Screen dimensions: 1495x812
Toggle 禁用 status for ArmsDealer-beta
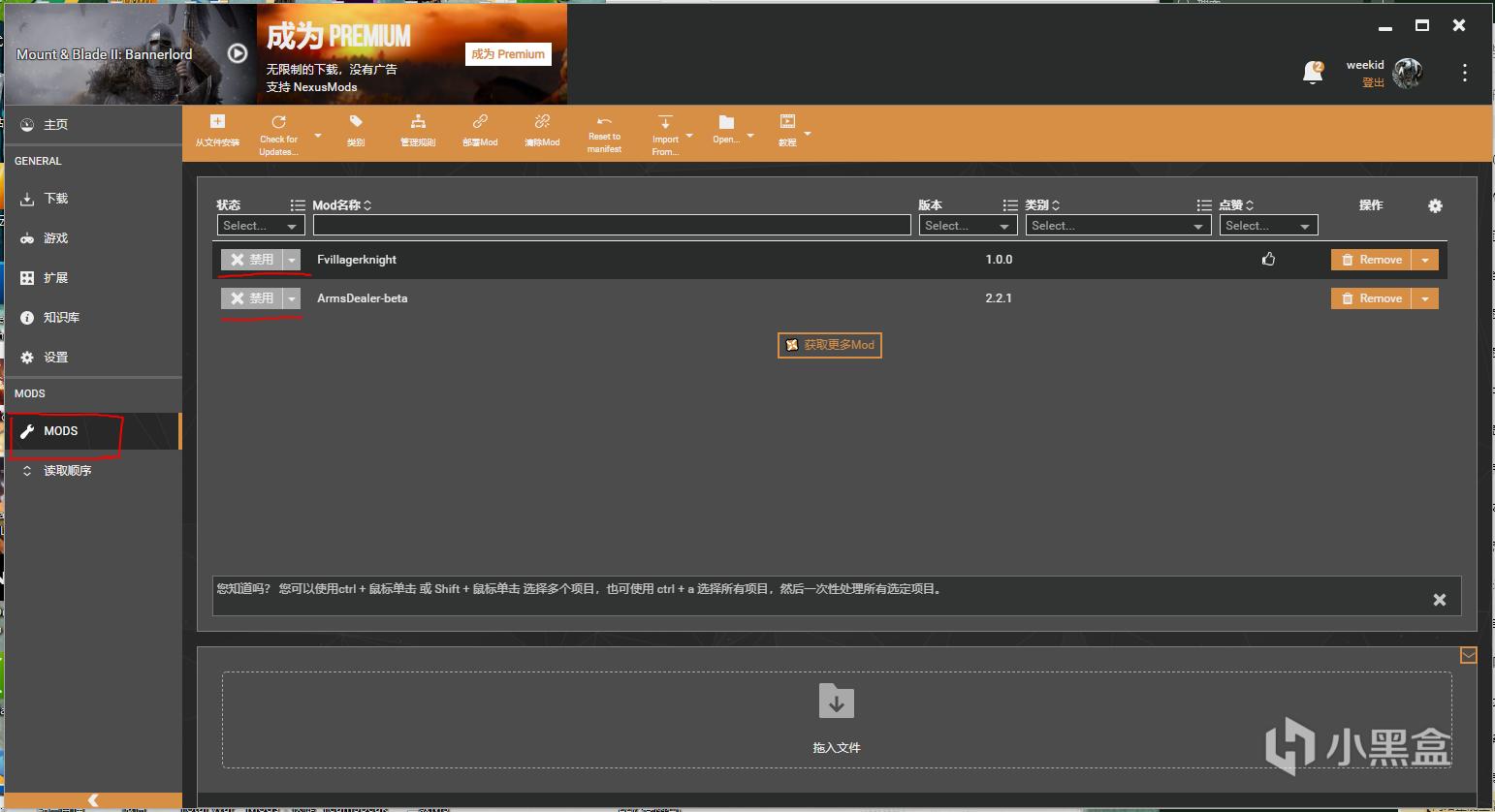point(252,298)
